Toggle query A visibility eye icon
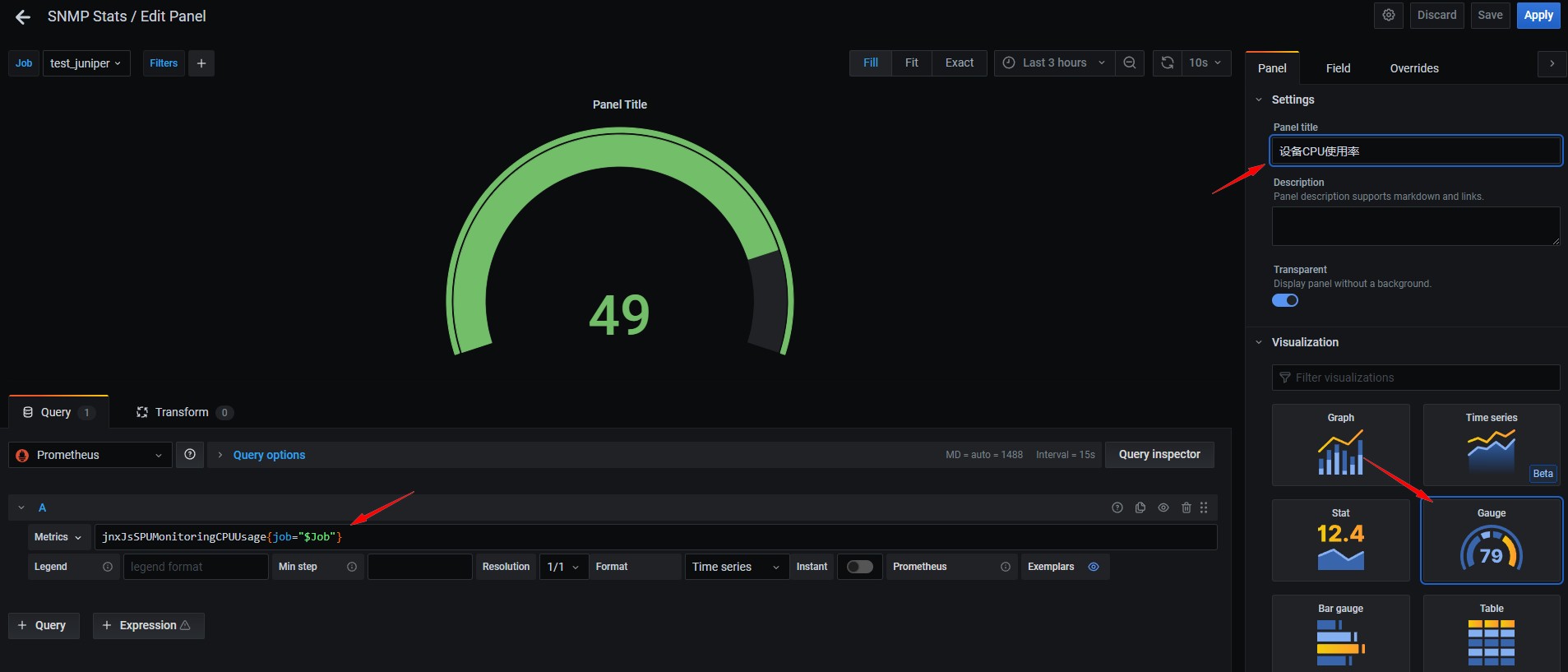 (x=1163, y=507)
